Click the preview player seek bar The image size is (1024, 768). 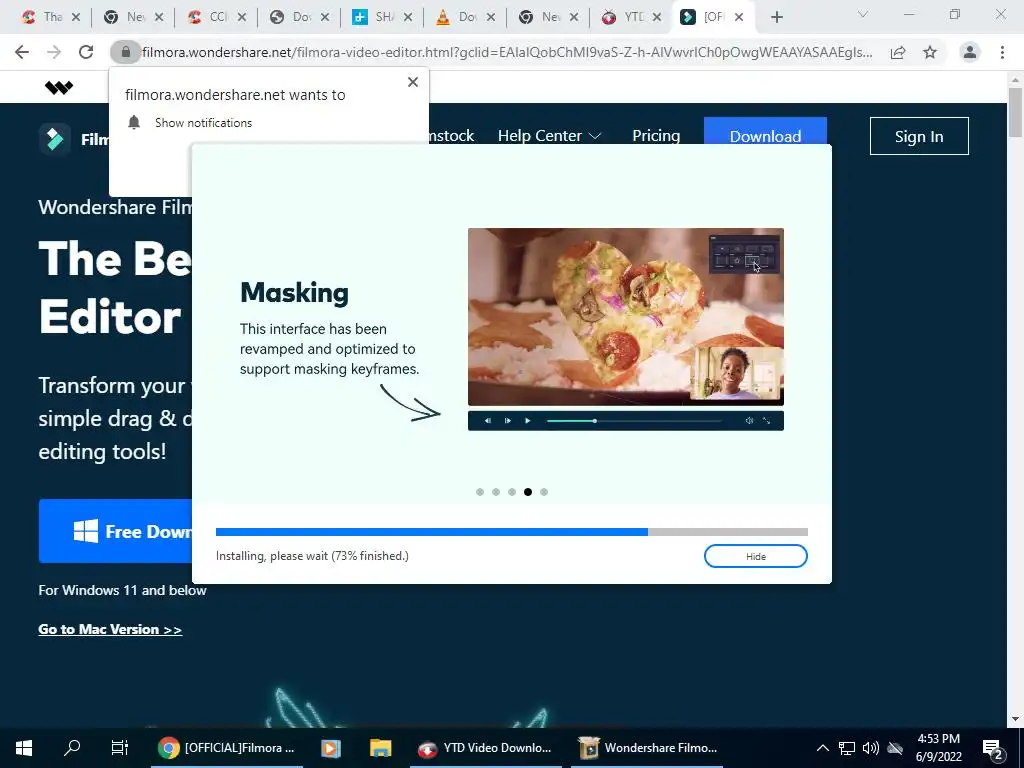point(634,421)
